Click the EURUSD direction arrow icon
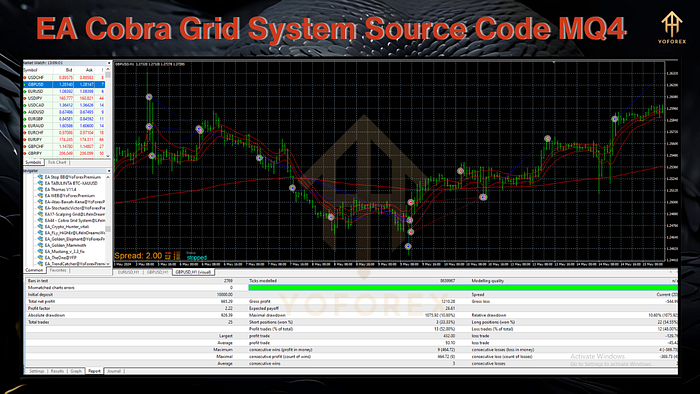The image size is (700, 394). click(25, 91)
